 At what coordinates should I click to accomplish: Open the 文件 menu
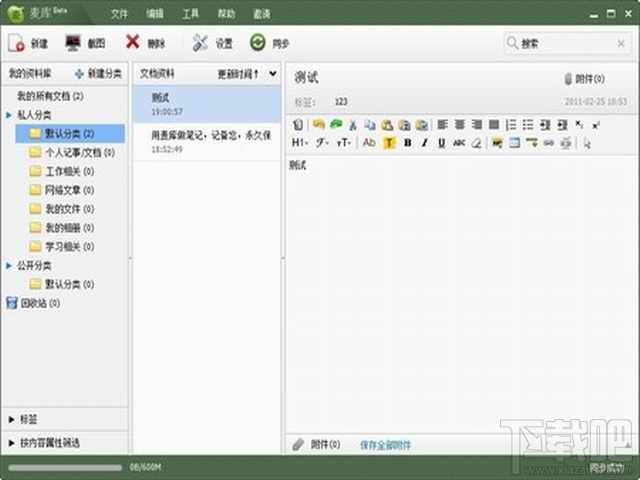coord(120,14)
